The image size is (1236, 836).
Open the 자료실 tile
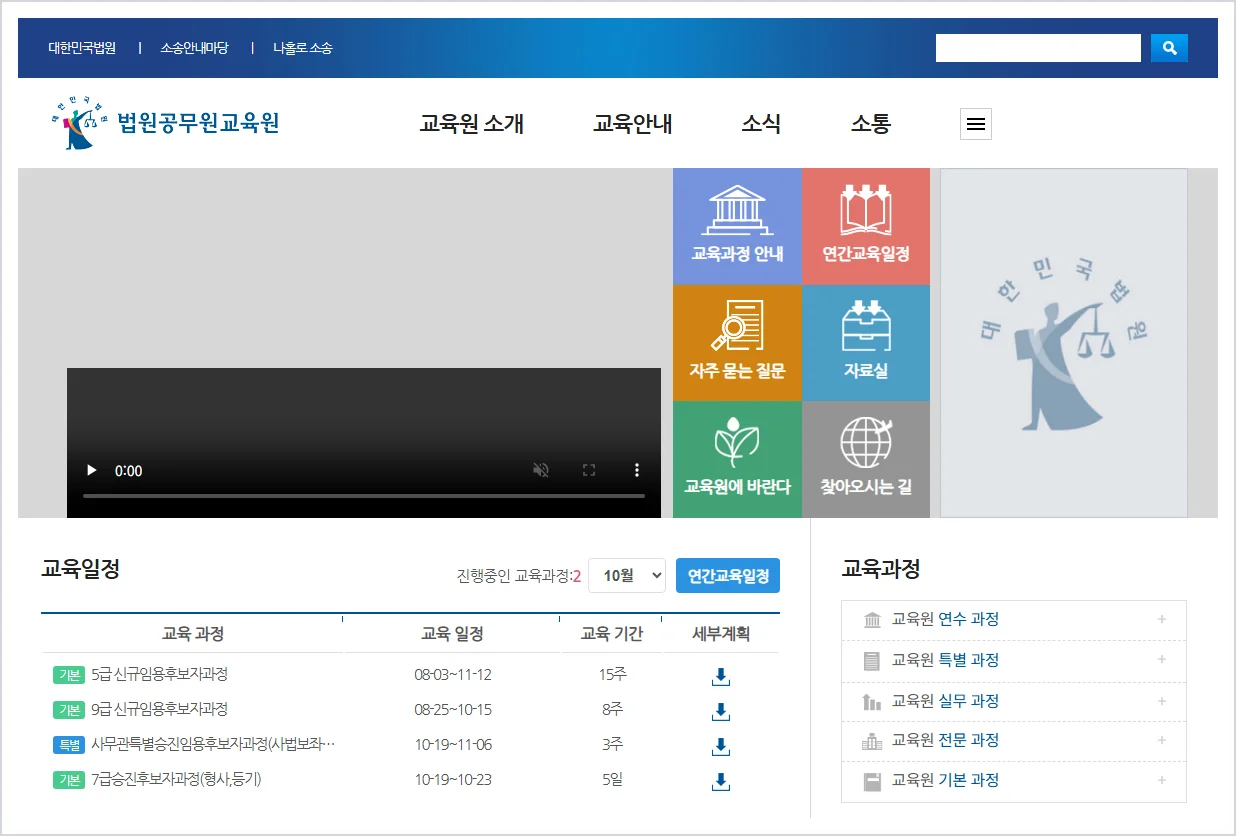[866, 343]
